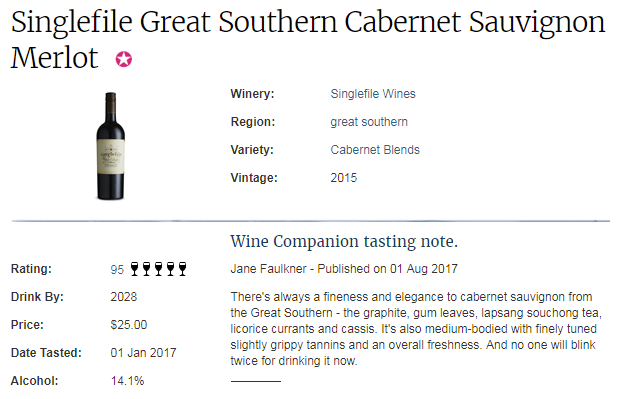This screenshot has width=621, height=399.
Task: Click the first wine glass rating icon
Action: pyautogui.click(x=135, y=269)
